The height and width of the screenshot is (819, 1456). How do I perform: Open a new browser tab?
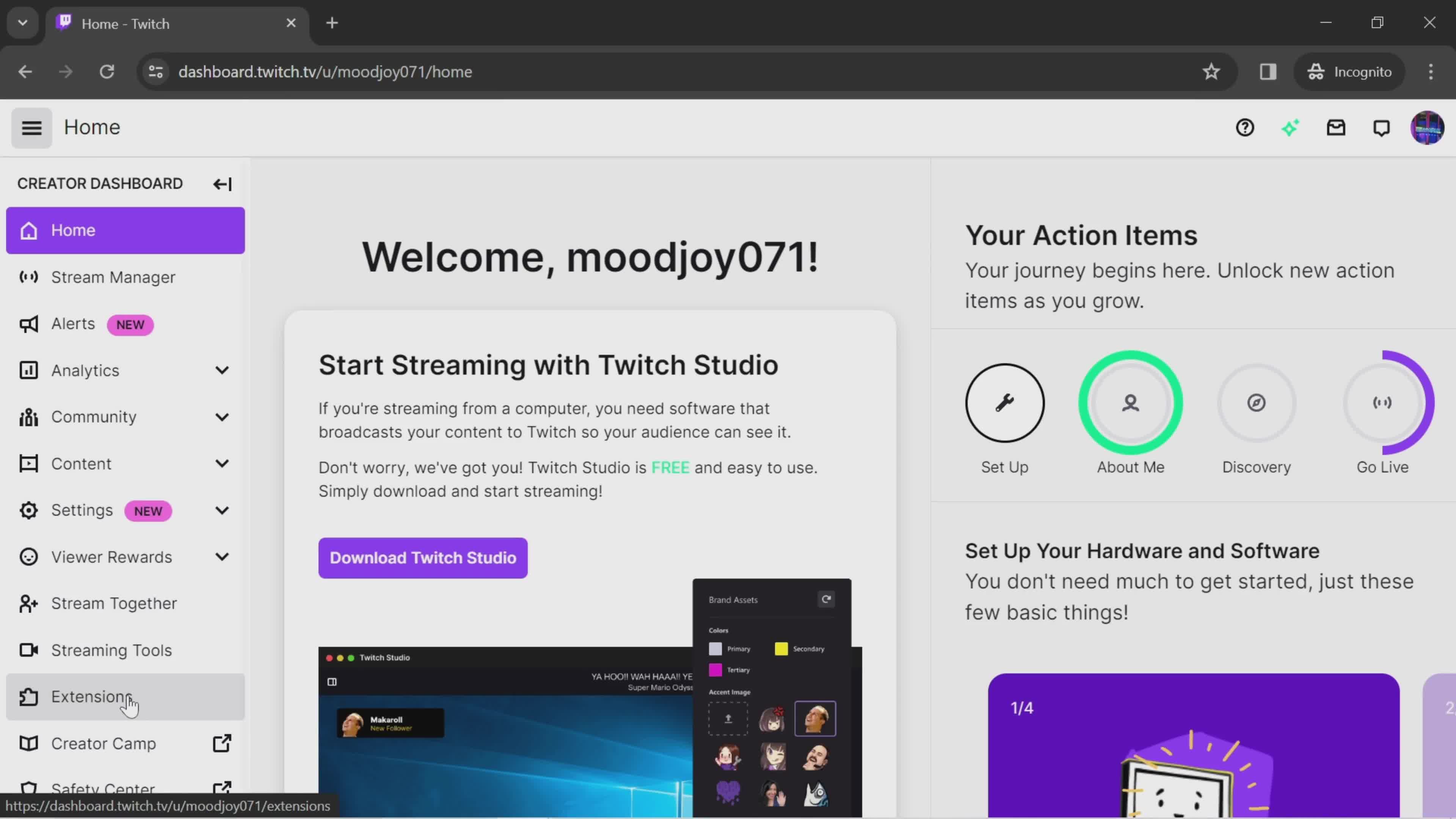(333, 23)
